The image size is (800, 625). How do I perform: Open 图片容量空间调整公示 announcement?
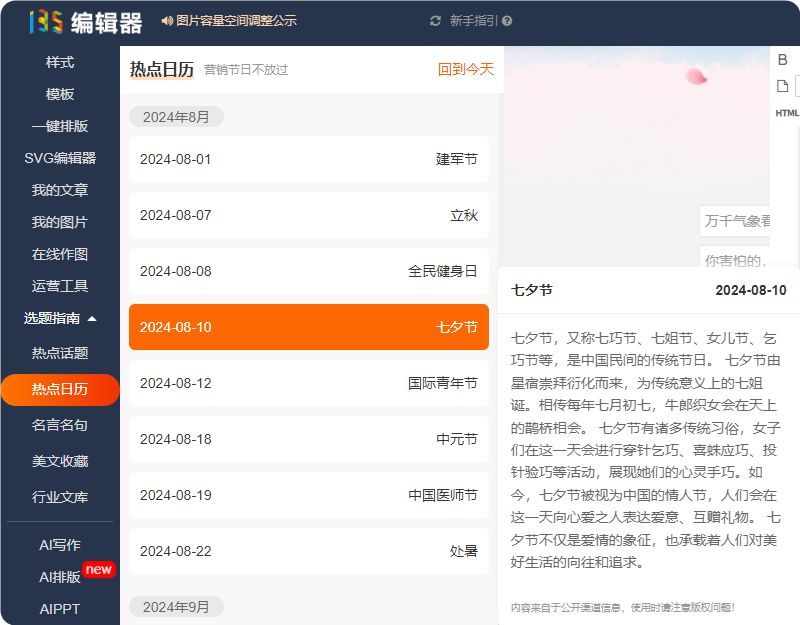pyautogui.click(x=236, y=21)
